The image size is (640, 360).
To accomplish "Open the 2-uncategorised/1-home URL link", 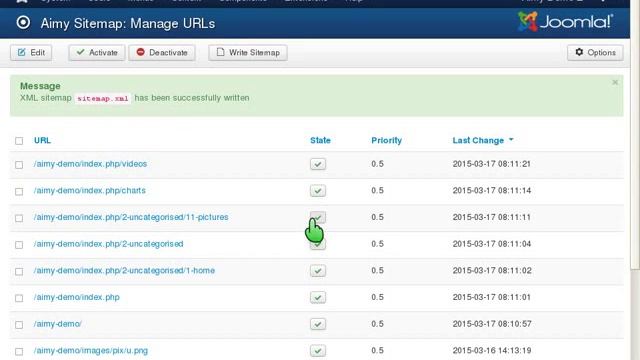I will [x=124, y=270].
